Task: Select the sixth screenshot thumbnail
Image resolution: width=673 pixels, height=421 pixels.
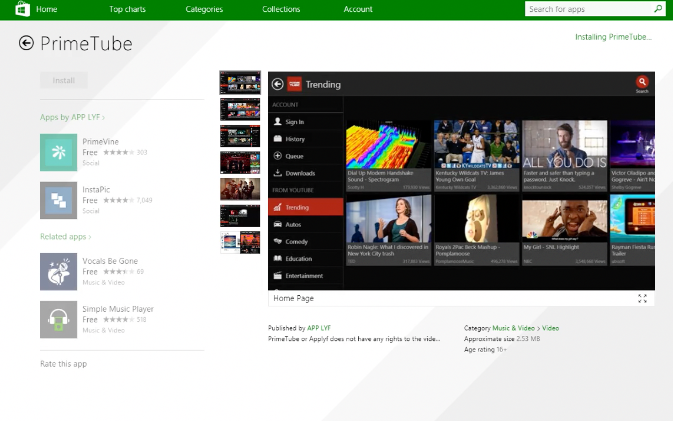Action: [240, 216]
